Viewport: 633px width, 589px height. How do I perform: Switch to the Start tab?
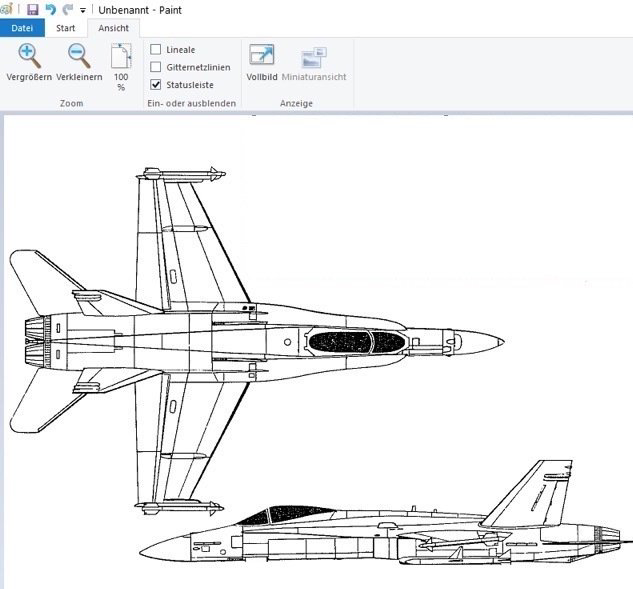pyautogui.click(x=66, y=28)
